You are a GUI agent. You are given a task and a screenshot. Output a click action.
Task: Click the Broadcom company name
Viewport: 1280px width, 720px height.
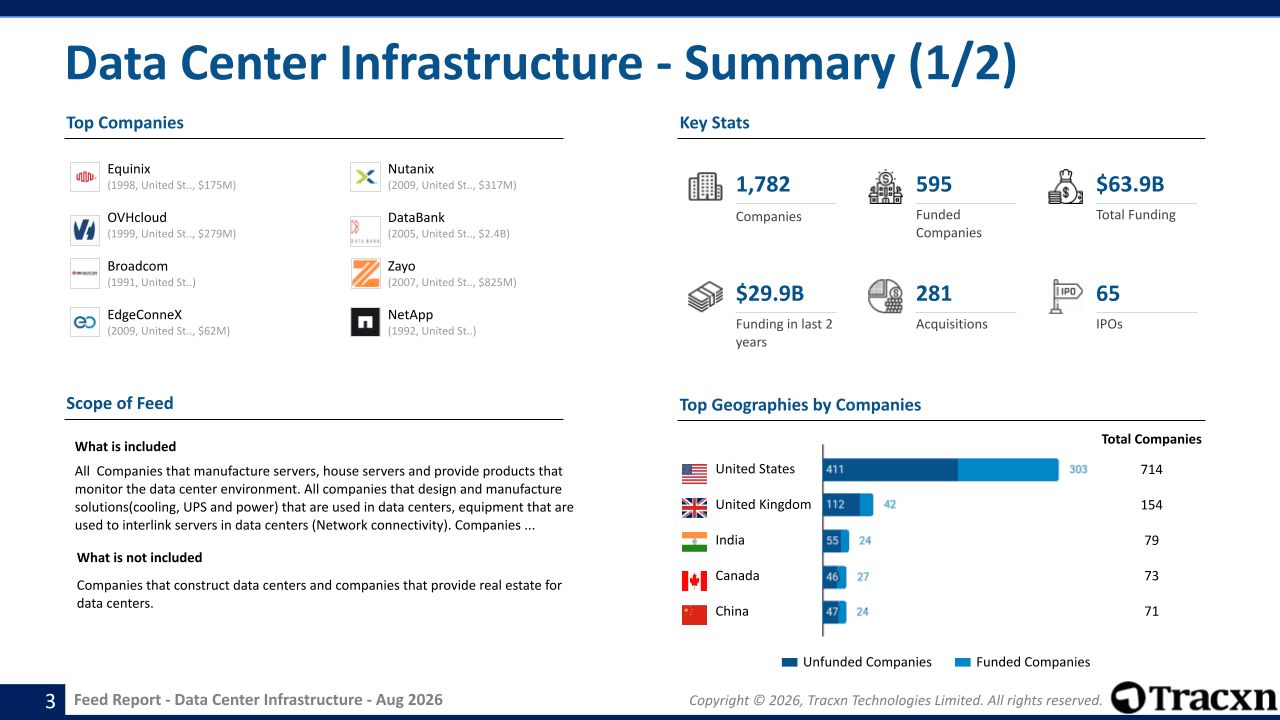138,266
